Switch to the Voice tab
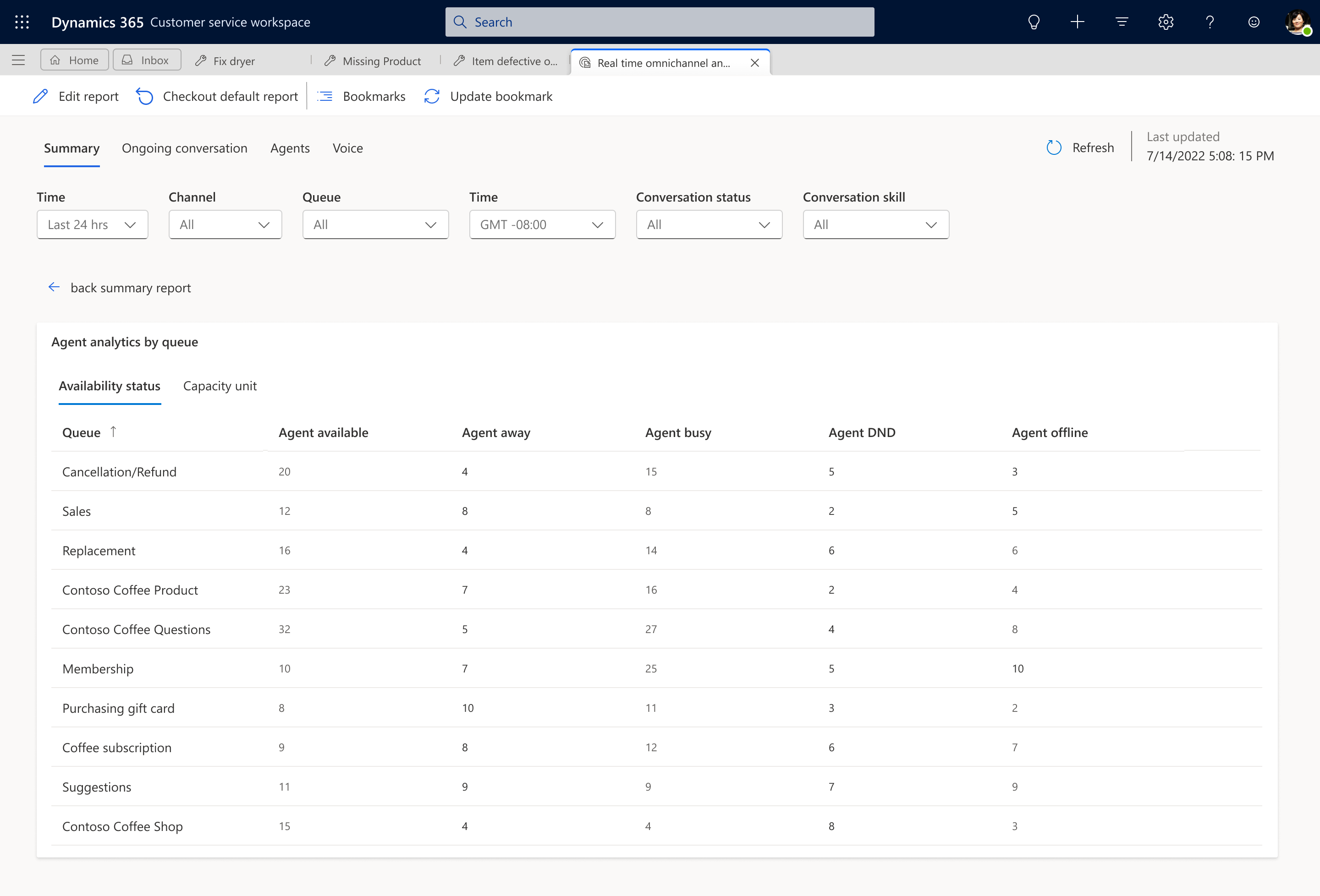This screenshot has width=1320, height=896. [x=347, y=147]
